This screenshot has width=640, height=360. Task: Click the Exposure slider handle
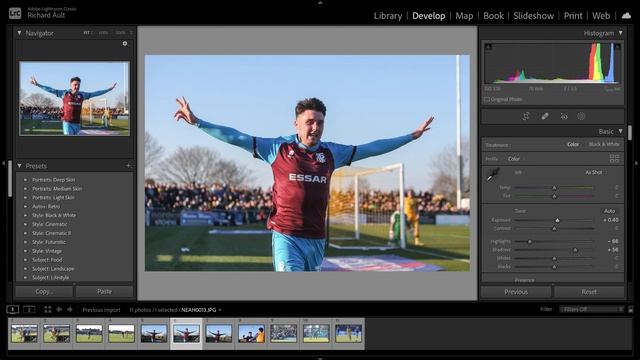click(557, 220)
